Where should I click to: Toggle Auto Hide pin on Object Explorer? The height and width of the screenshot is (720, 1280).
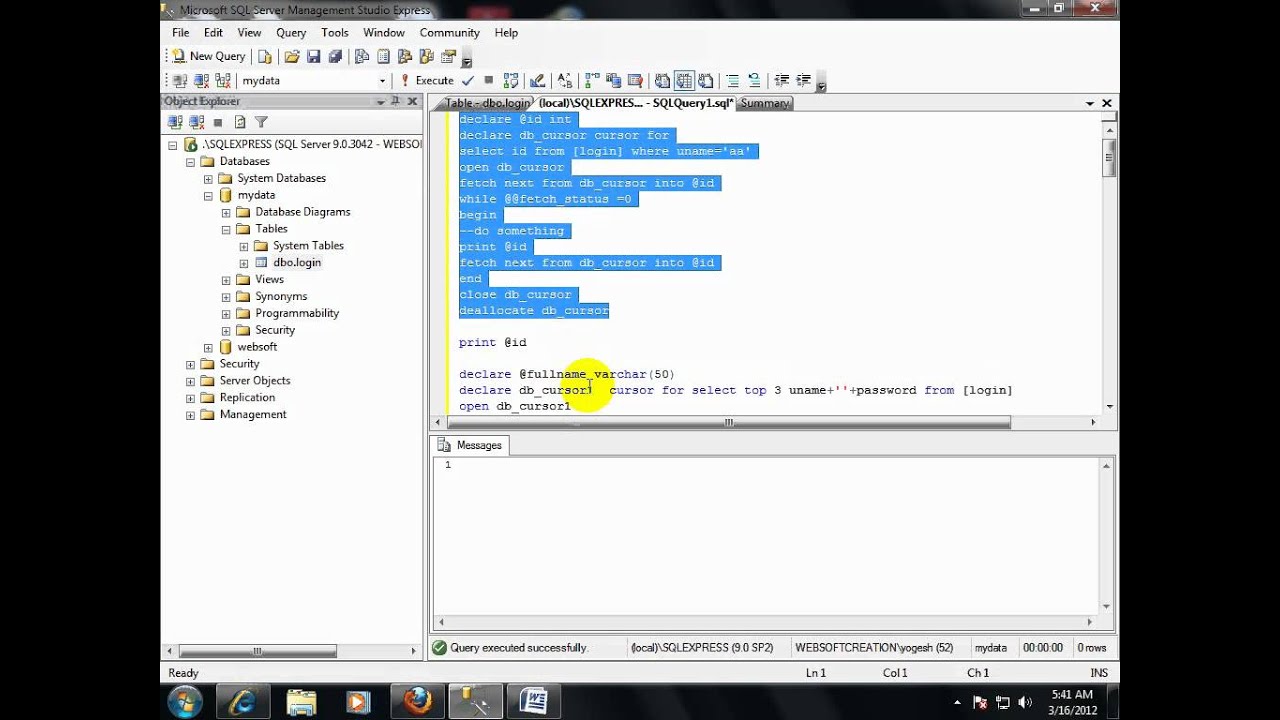pos(396,101)
